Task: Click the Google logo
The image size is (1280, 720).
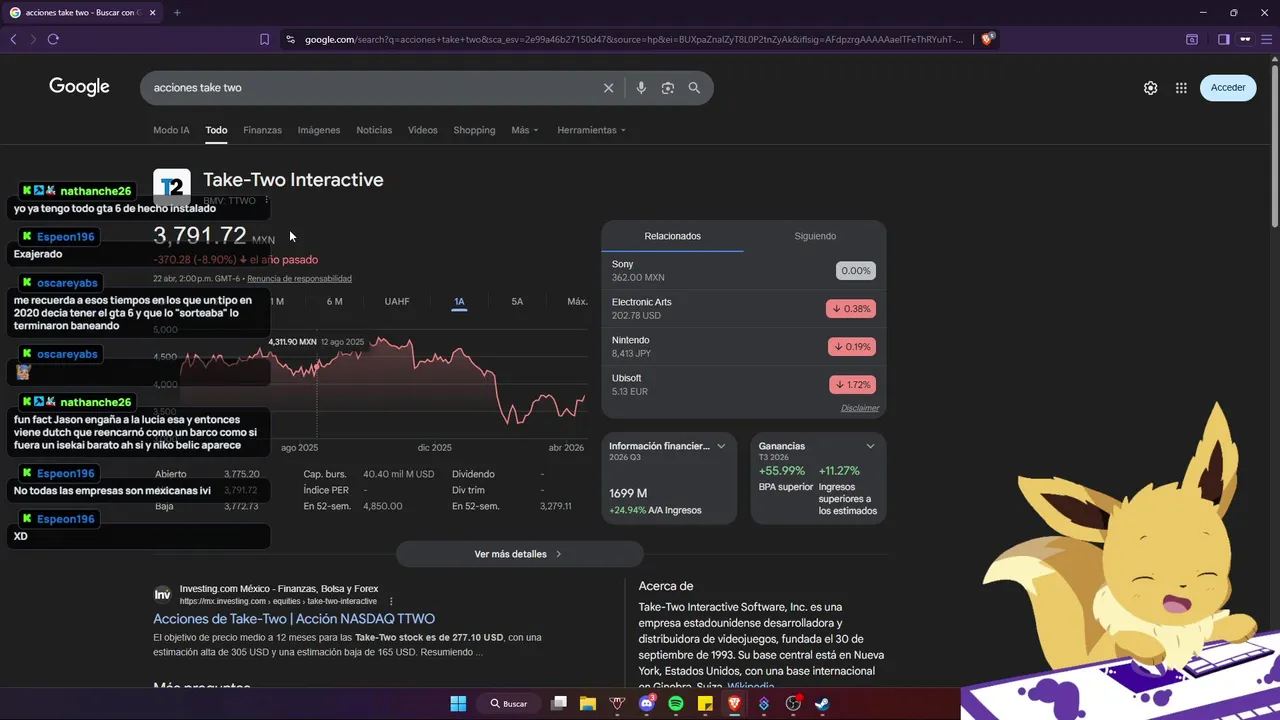Action: point(79,87)
